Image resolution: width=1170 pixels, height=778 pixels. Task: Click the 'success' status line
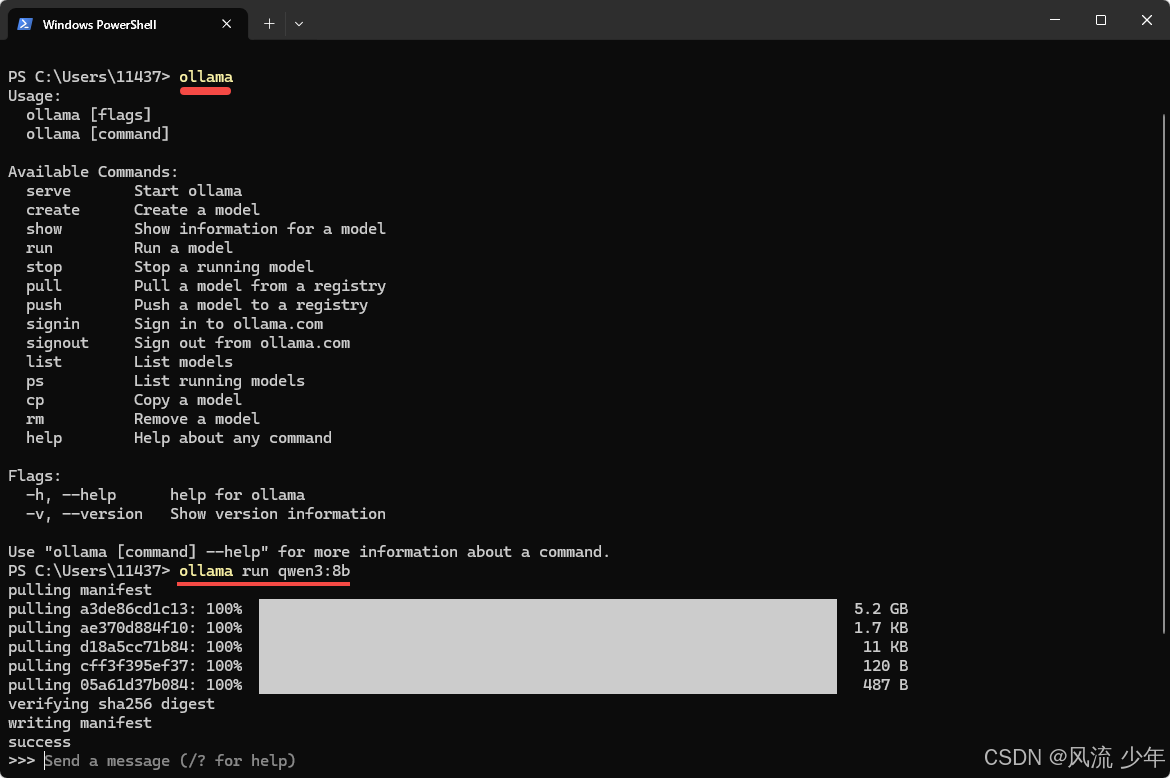40,742
